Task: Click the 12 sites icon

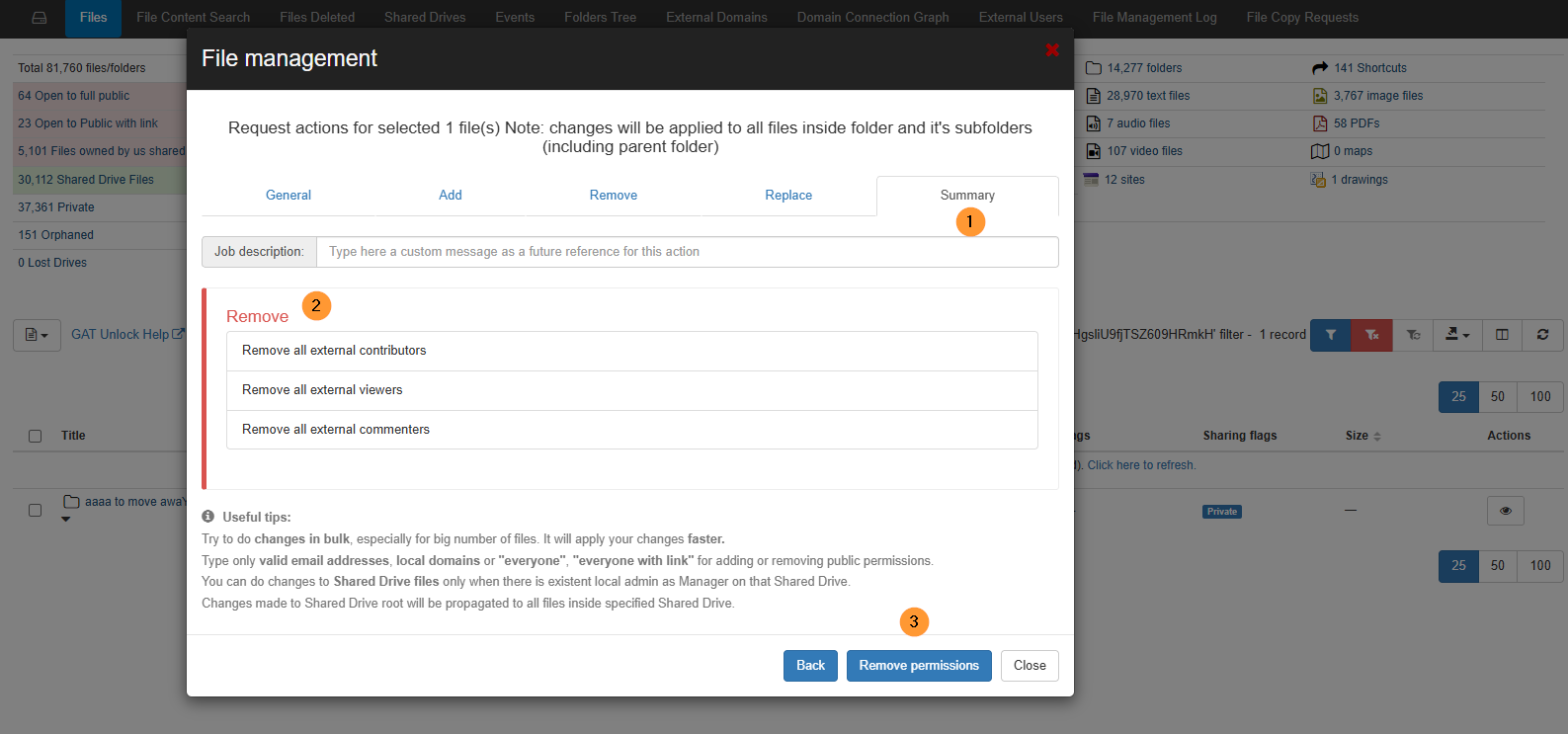Action: pyautogui.click(x=1091, y=180)
